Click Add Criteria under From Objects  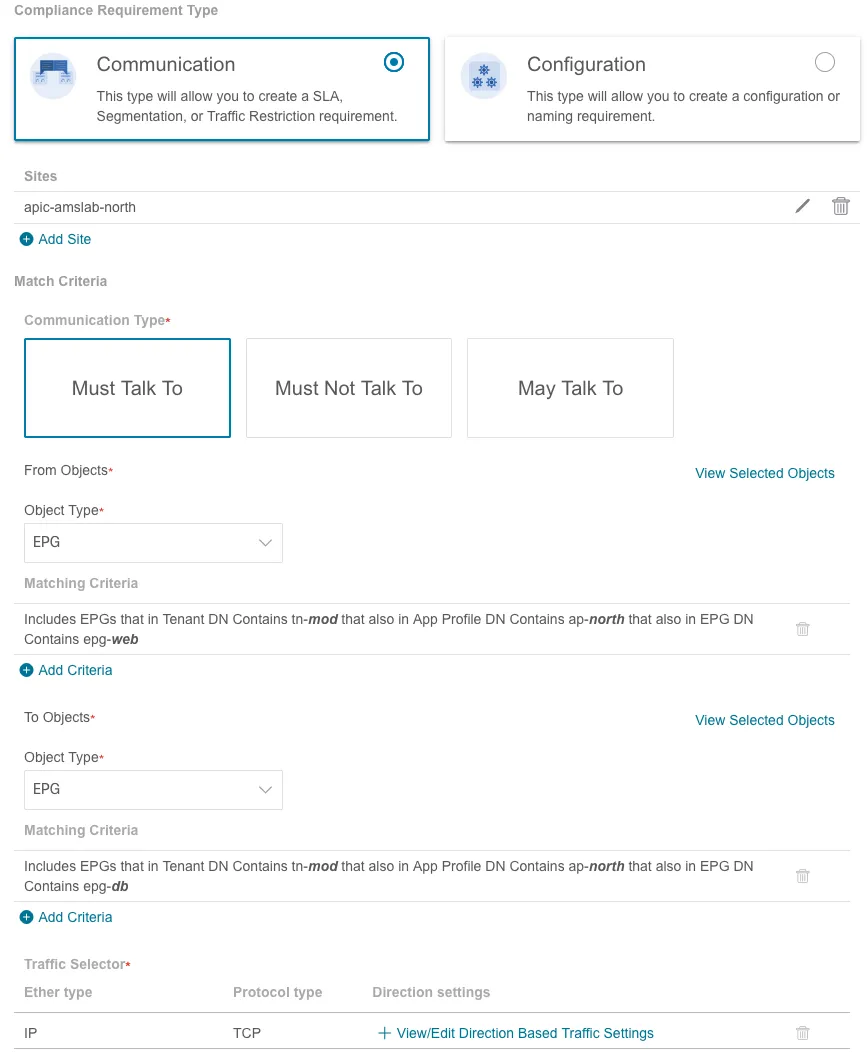pos(74,670)
